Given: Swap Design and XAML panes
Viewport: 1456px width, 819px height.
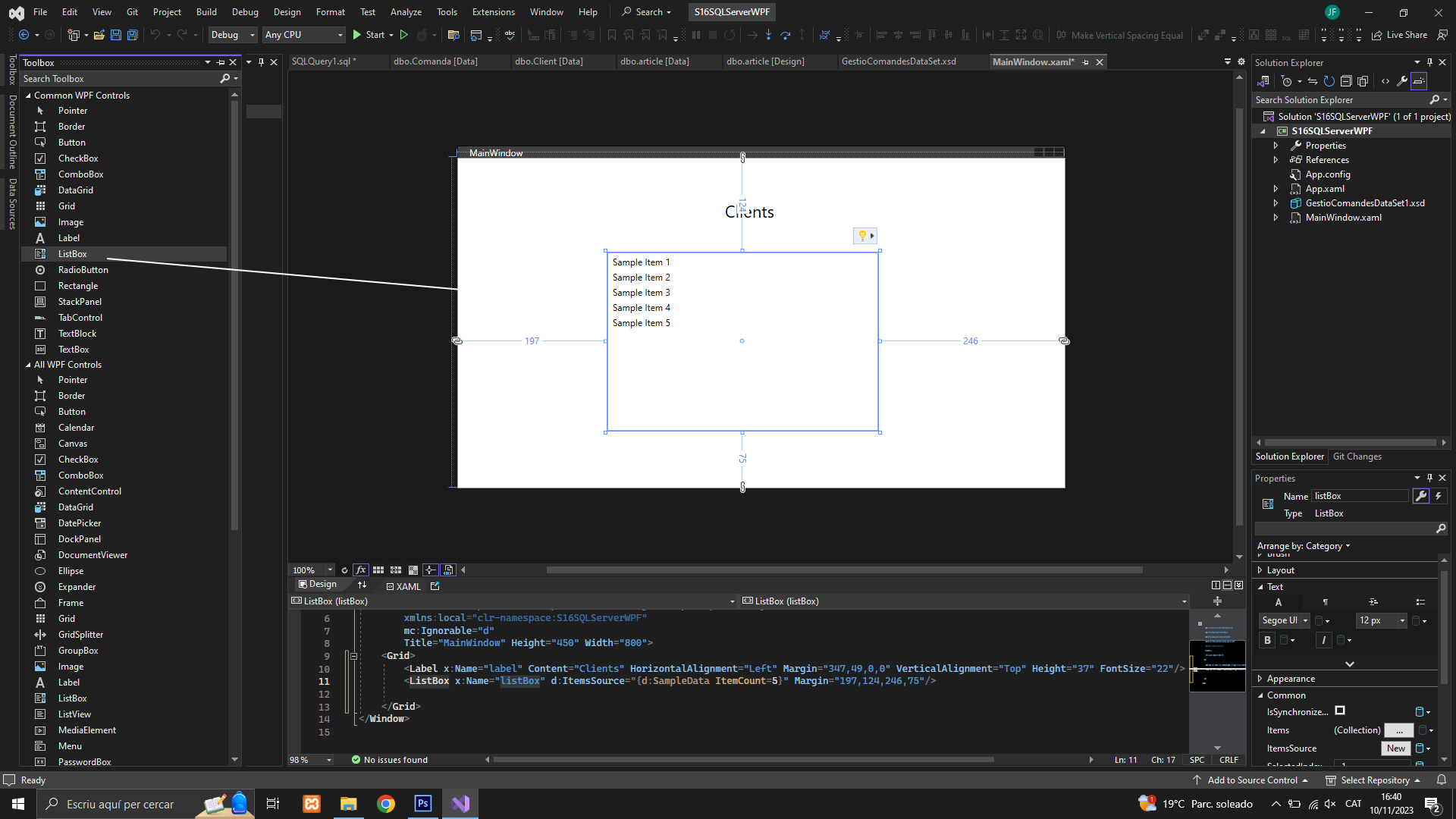Looking at the screenshot, I should 362,585.
